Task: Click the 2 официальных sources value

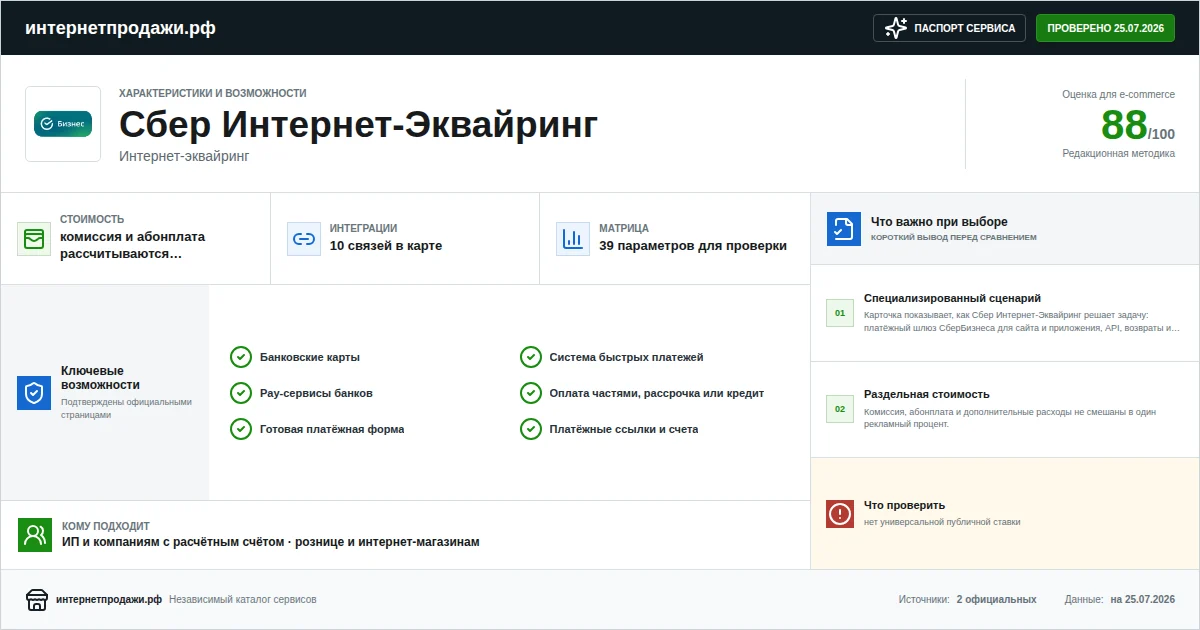Action: click(996, 599)
